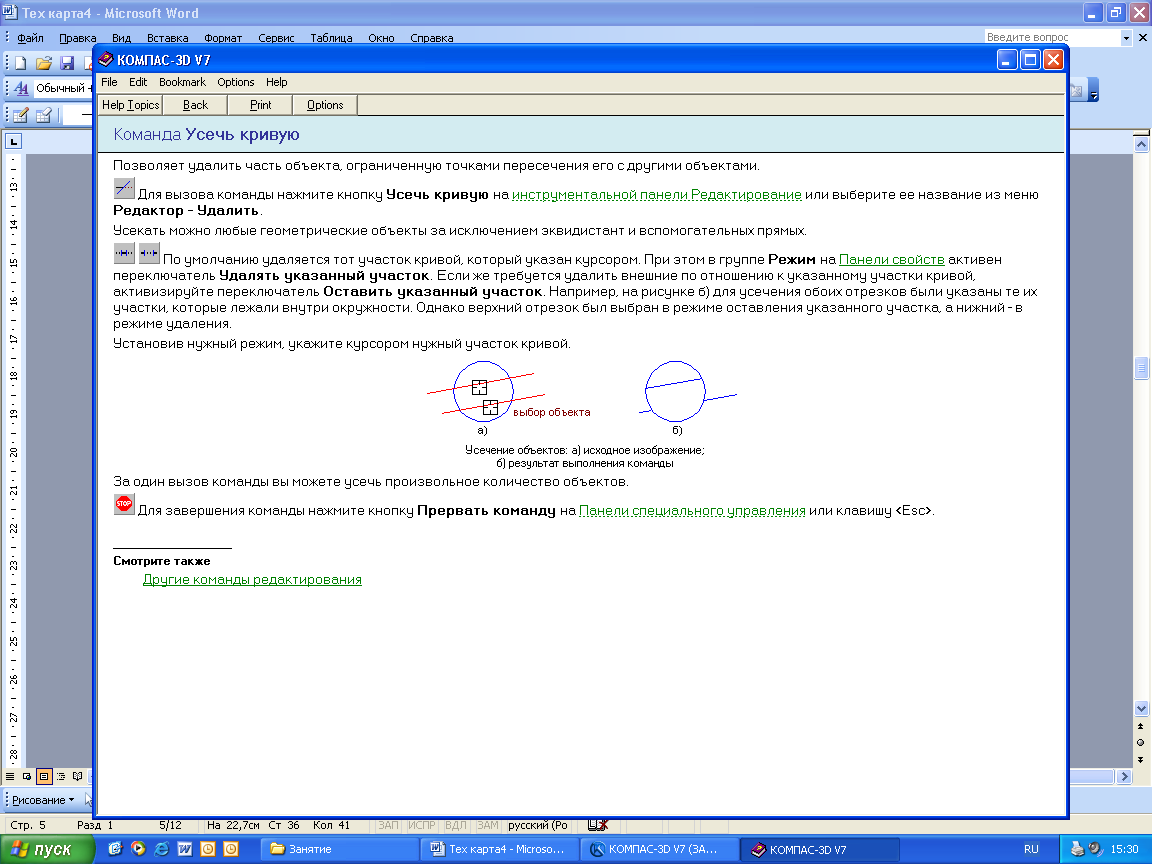Follow the Панели свойств link
Screen dimensions: 1152x864
(x=891, y=259)
